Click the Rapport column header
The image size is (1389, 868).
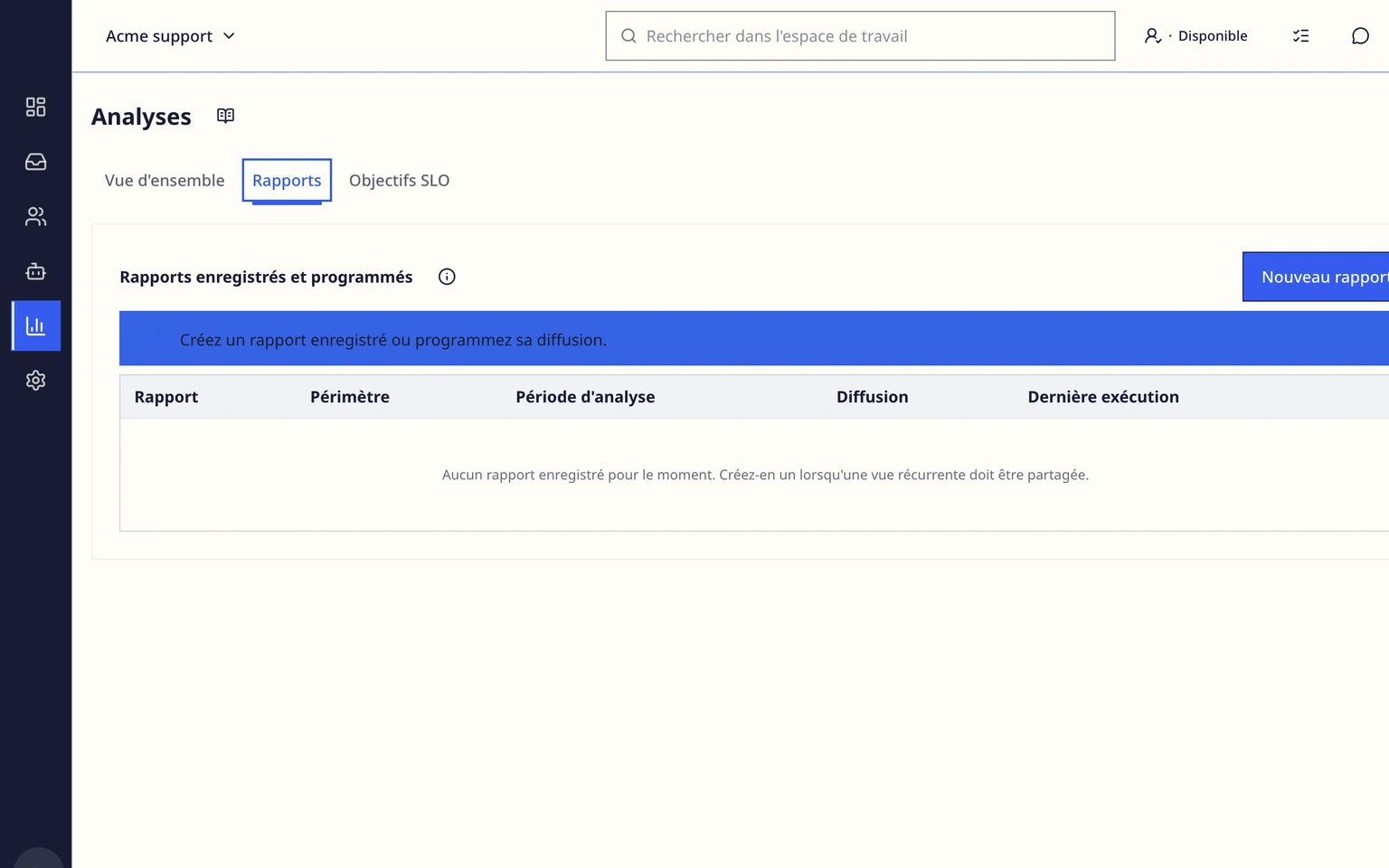point(166,397)
